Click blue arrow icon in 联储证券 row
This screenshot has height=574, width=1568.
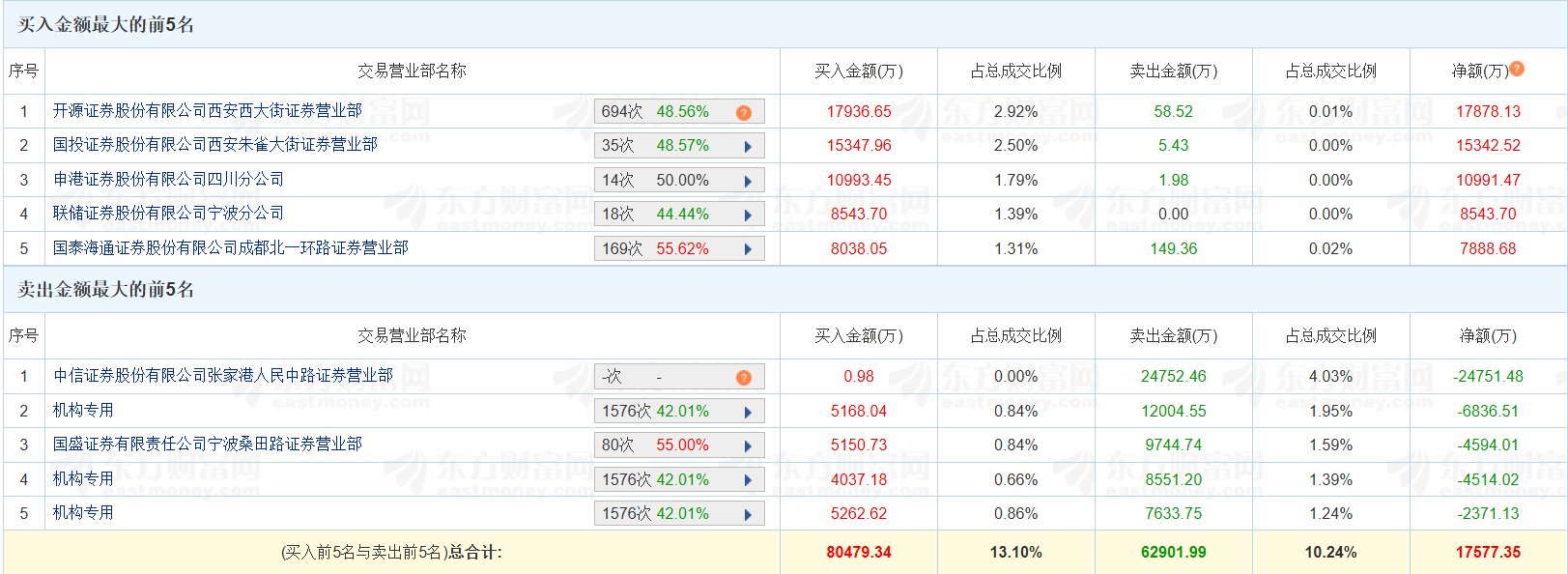748,215
